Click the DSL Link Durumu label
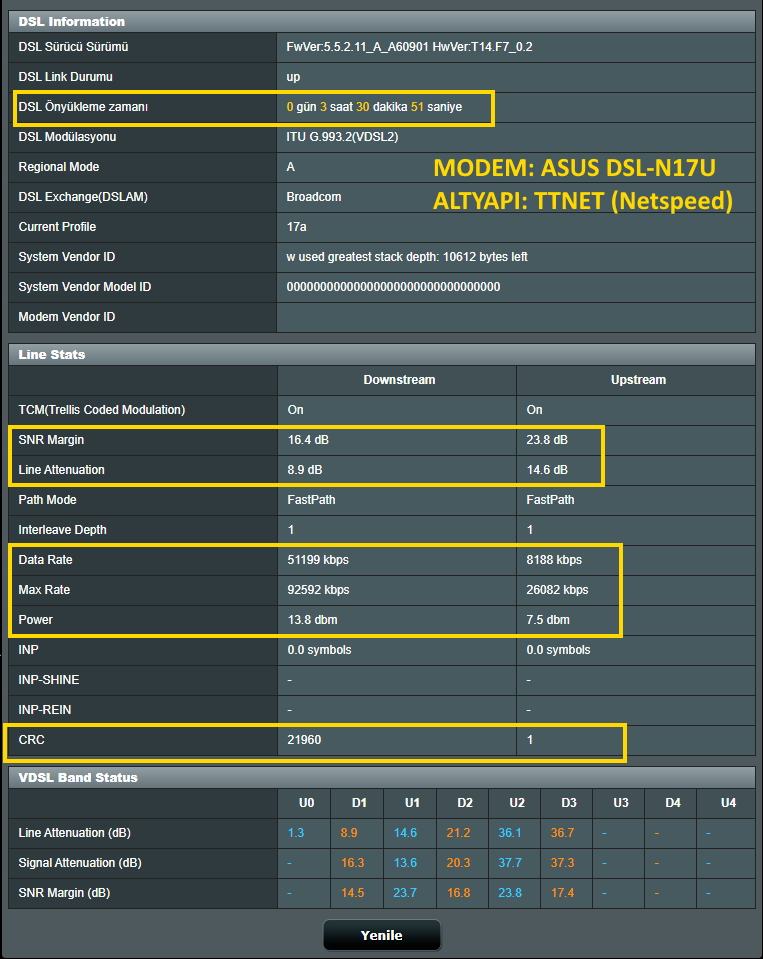Viewport: 763px width, 959px height. (x=65, y=77)
